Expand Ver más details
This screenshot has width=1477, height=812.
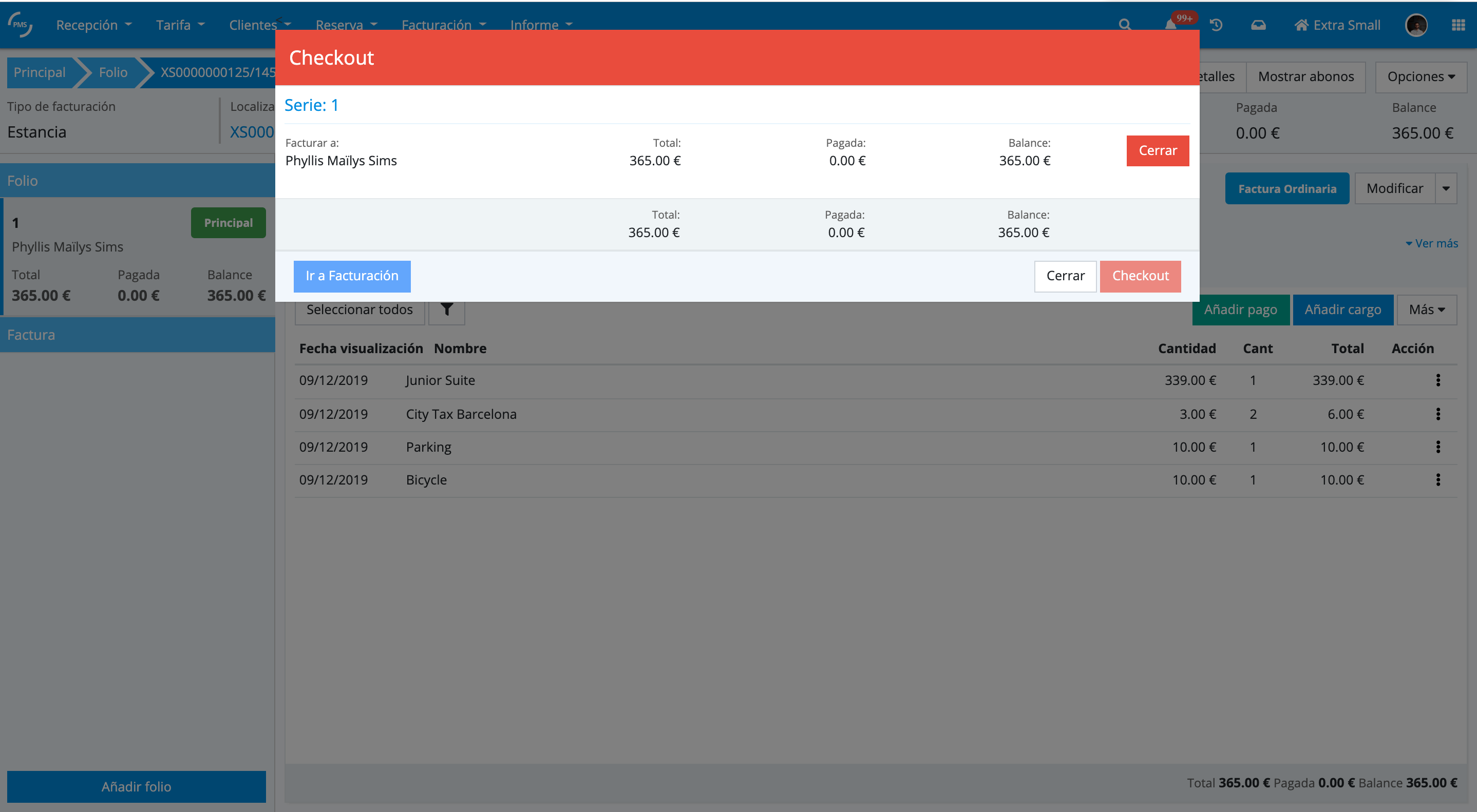pyautogui.click(x=1431, y=243)
